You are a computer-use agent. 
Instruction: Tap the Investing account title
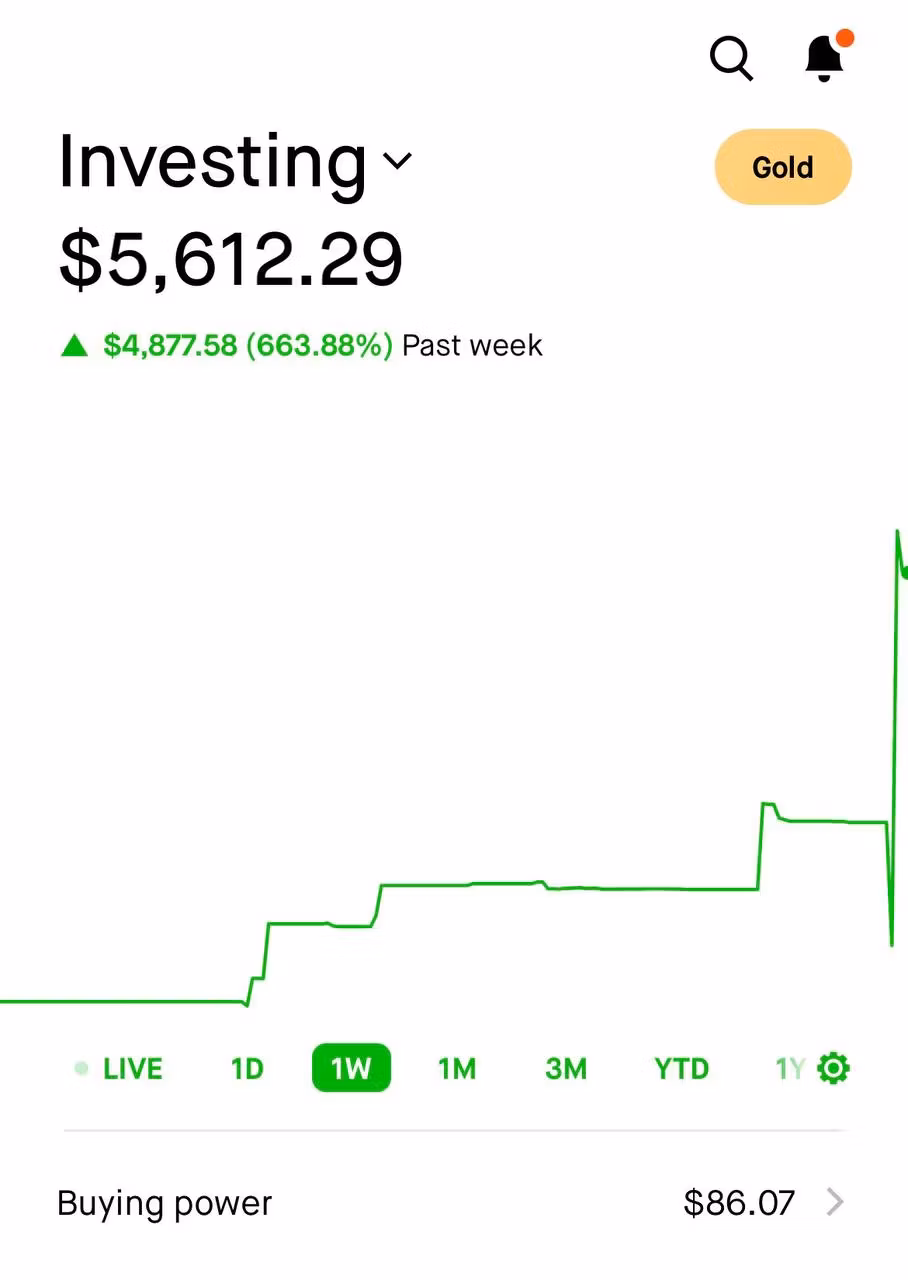(x=212, y=161)
